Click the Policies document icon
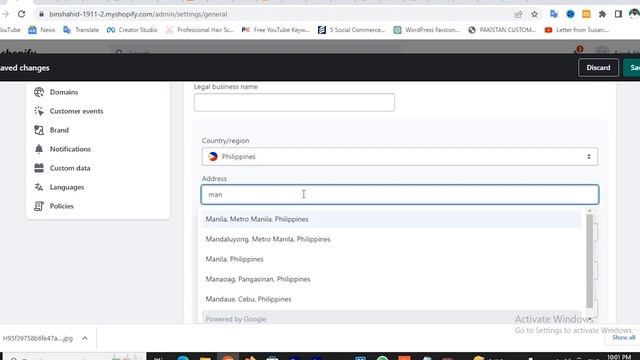This screenshot has width=640, height=360. coord(39,206)
